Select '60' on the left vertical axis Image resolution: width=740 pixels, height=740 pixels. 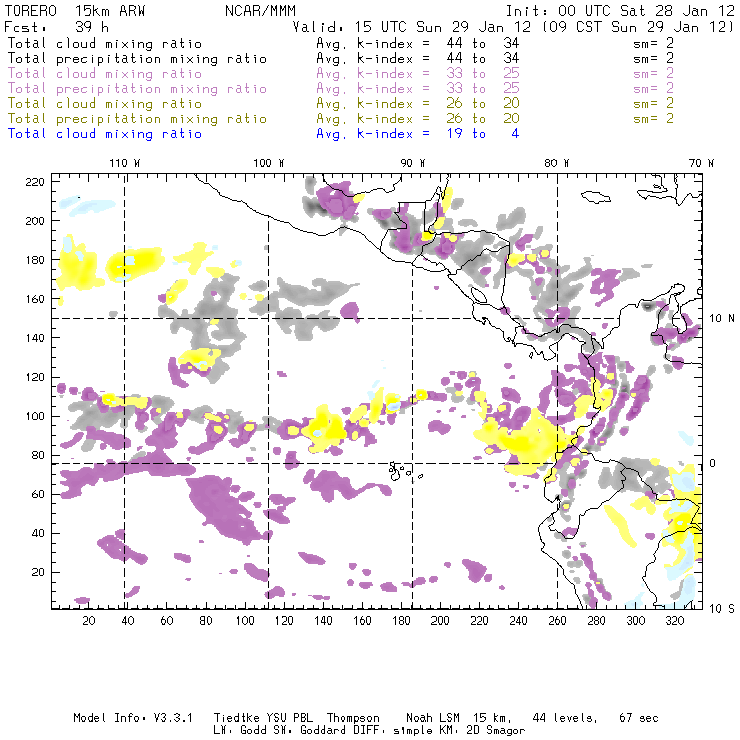38,494
